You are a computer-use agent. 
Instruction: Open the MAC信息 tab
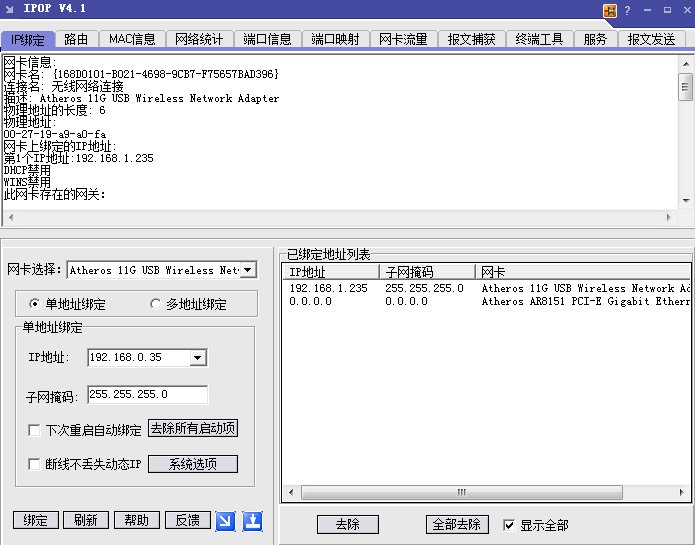[x=132, y=39]
